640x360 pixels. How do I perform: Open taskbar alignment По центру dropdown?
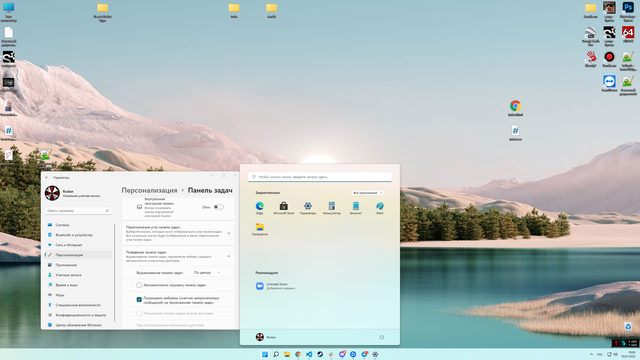pyautogui.click(x=207, y=272)
